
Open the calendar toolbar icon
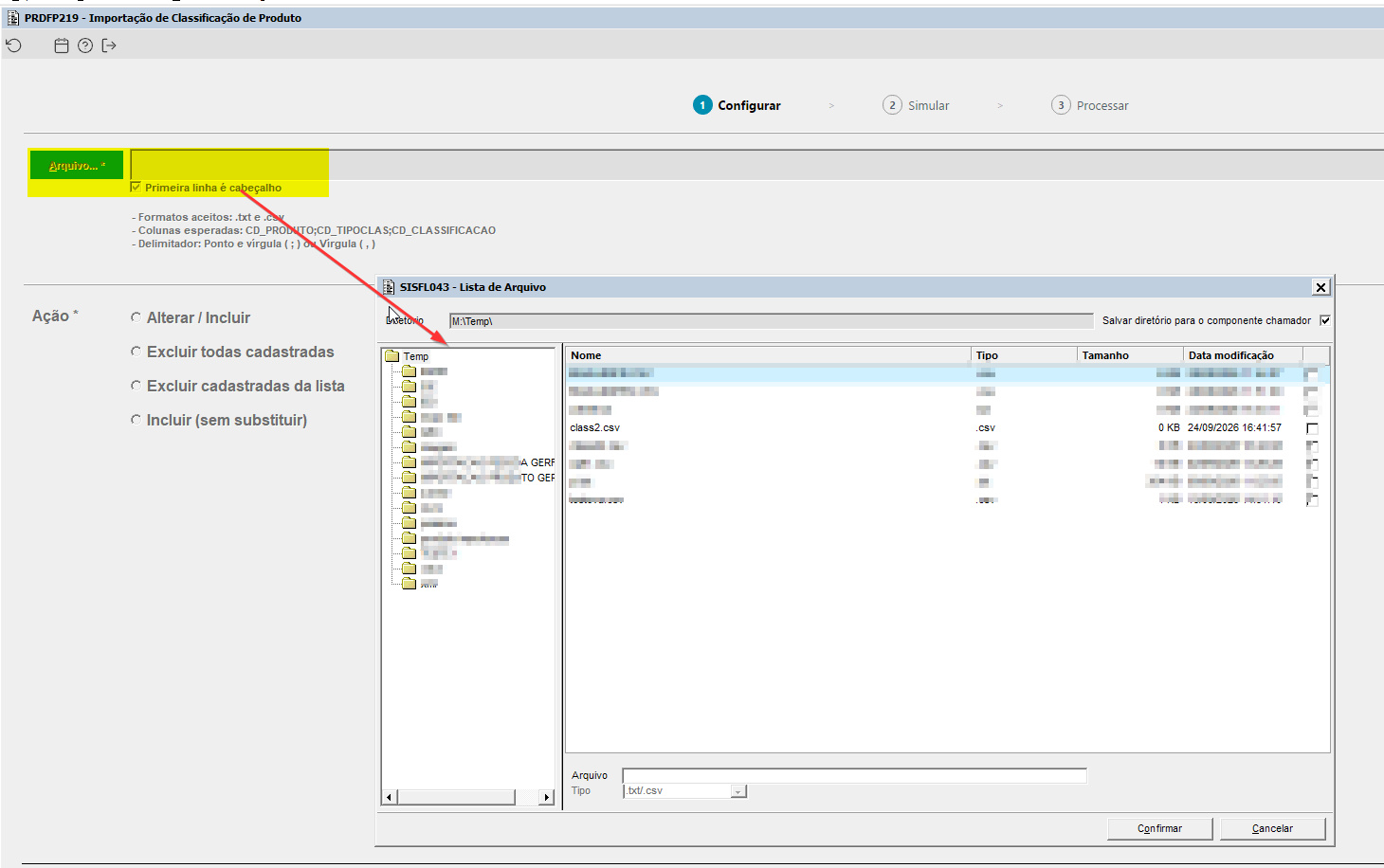click(62, 45)
